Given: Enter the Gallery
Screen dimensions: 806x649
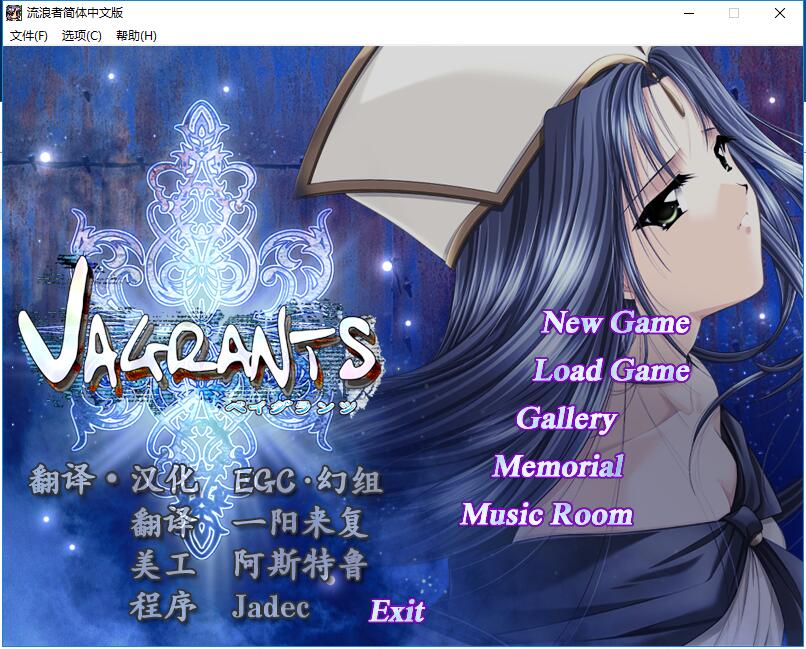Looking at the screenshot, I should [x=568, y=420].
